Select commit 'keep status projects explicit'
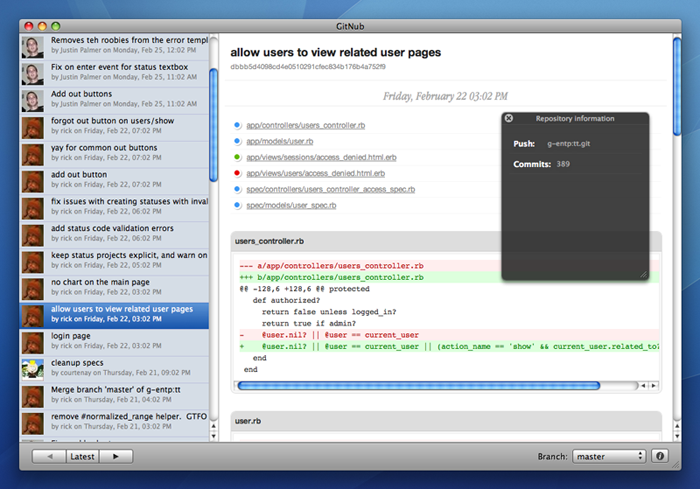Viewport: 700px width, 489px height. [114, 261]
